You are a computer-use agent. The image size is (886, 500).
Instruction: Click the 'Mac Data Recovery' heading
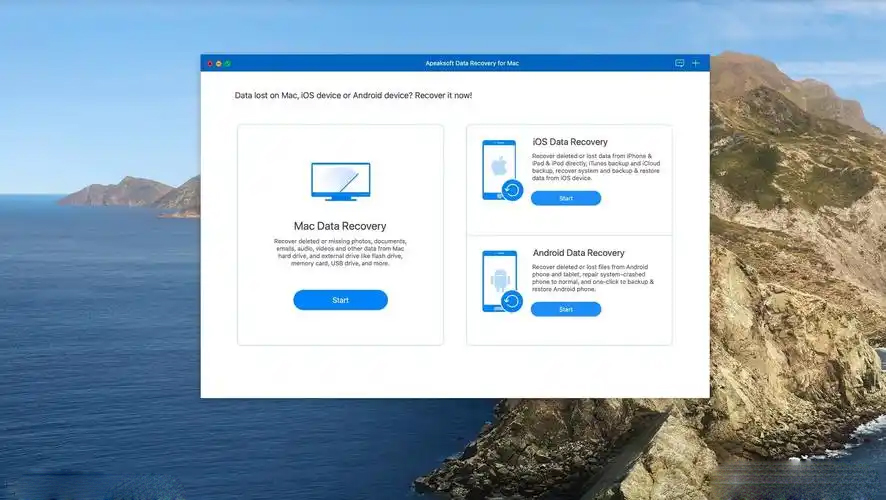340,226
